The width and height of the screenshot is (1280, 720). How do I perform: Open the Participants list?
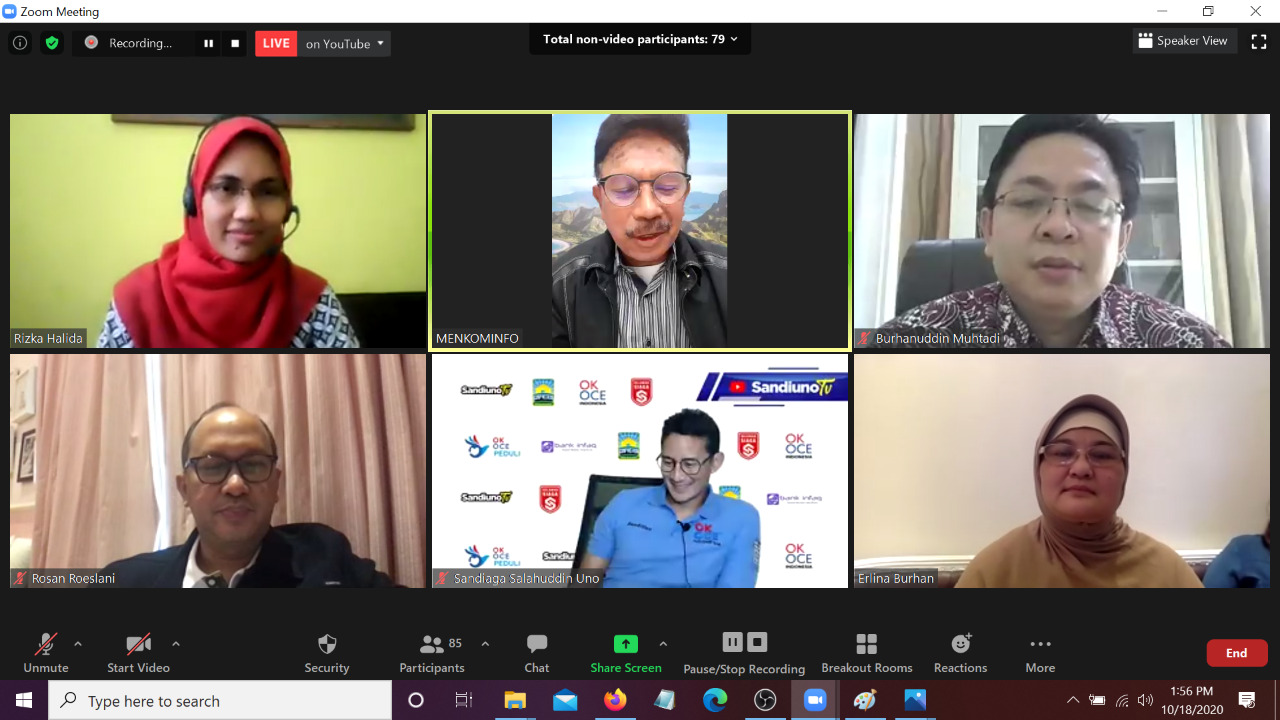[x=432, y=653]
